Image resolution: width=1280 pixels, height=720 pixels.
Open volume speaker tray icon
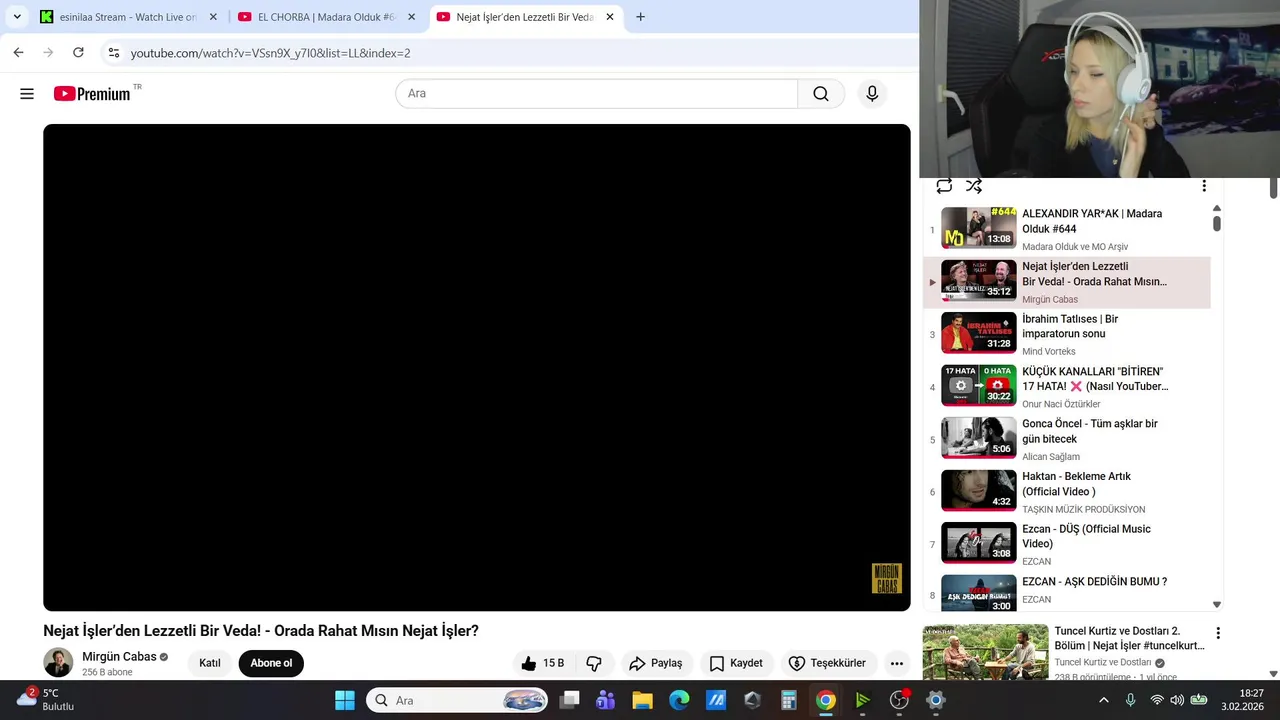pyautogui.click(x=1177, y=700)
